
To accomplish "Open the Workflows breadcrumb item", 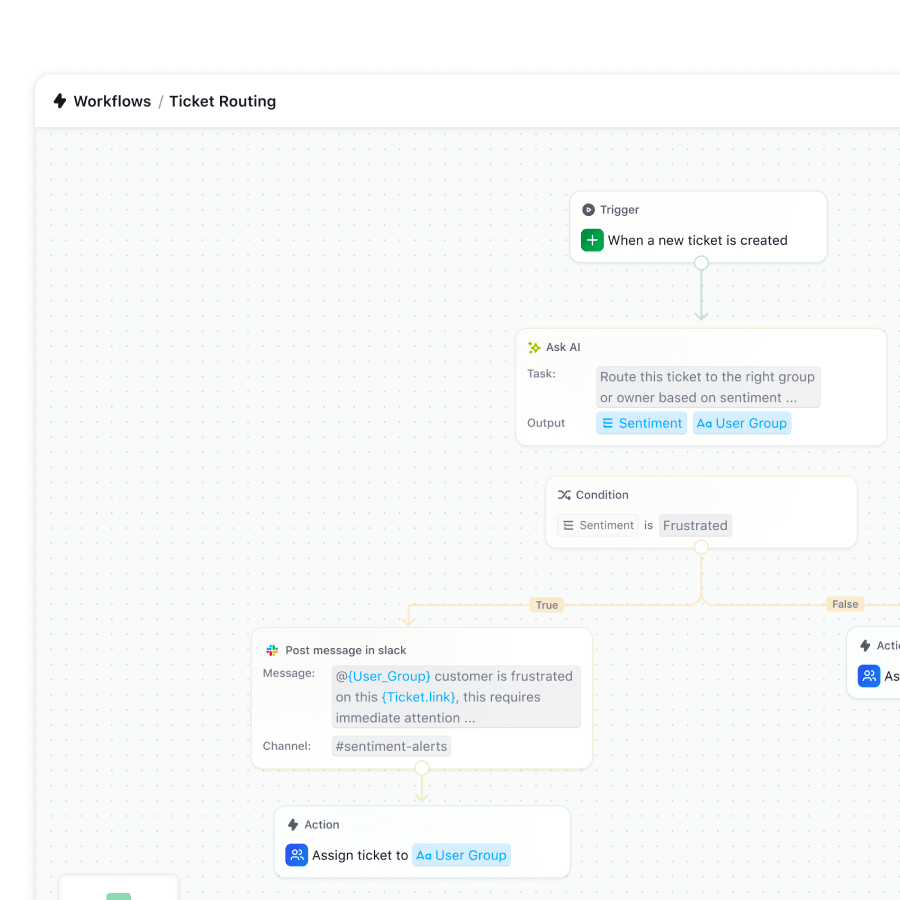I will coord(112,101).
